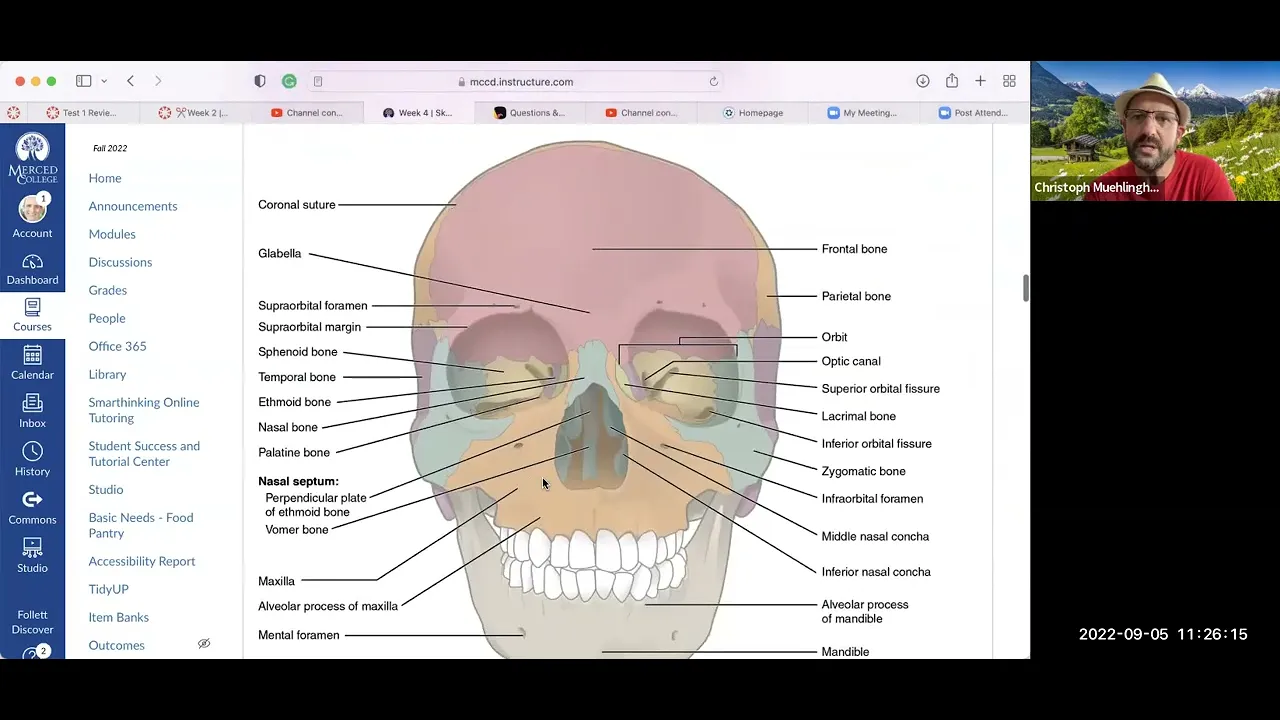Click the Frontal bone label
1280x720 pixels.
click(854, 249)
